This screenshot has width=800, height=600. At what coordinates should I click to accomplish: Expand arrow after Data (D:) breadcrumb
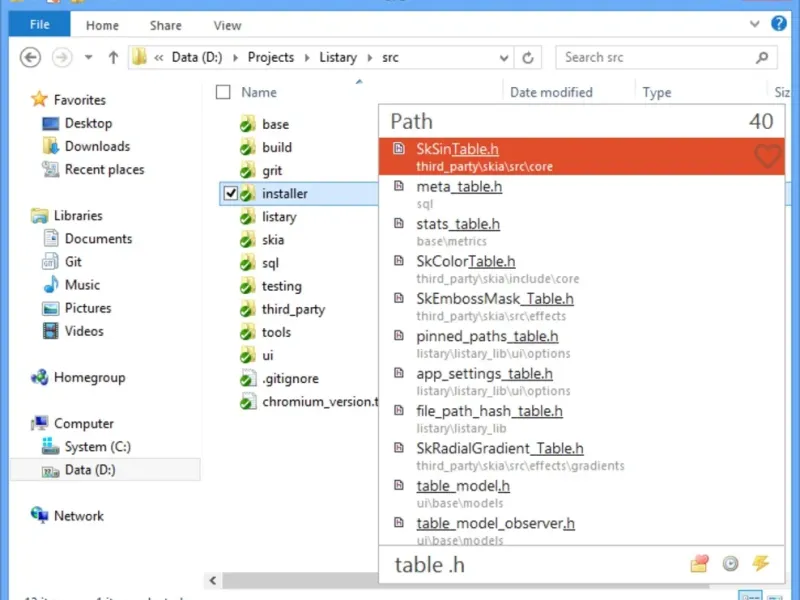pyautogui.click(x=235, y=58)
